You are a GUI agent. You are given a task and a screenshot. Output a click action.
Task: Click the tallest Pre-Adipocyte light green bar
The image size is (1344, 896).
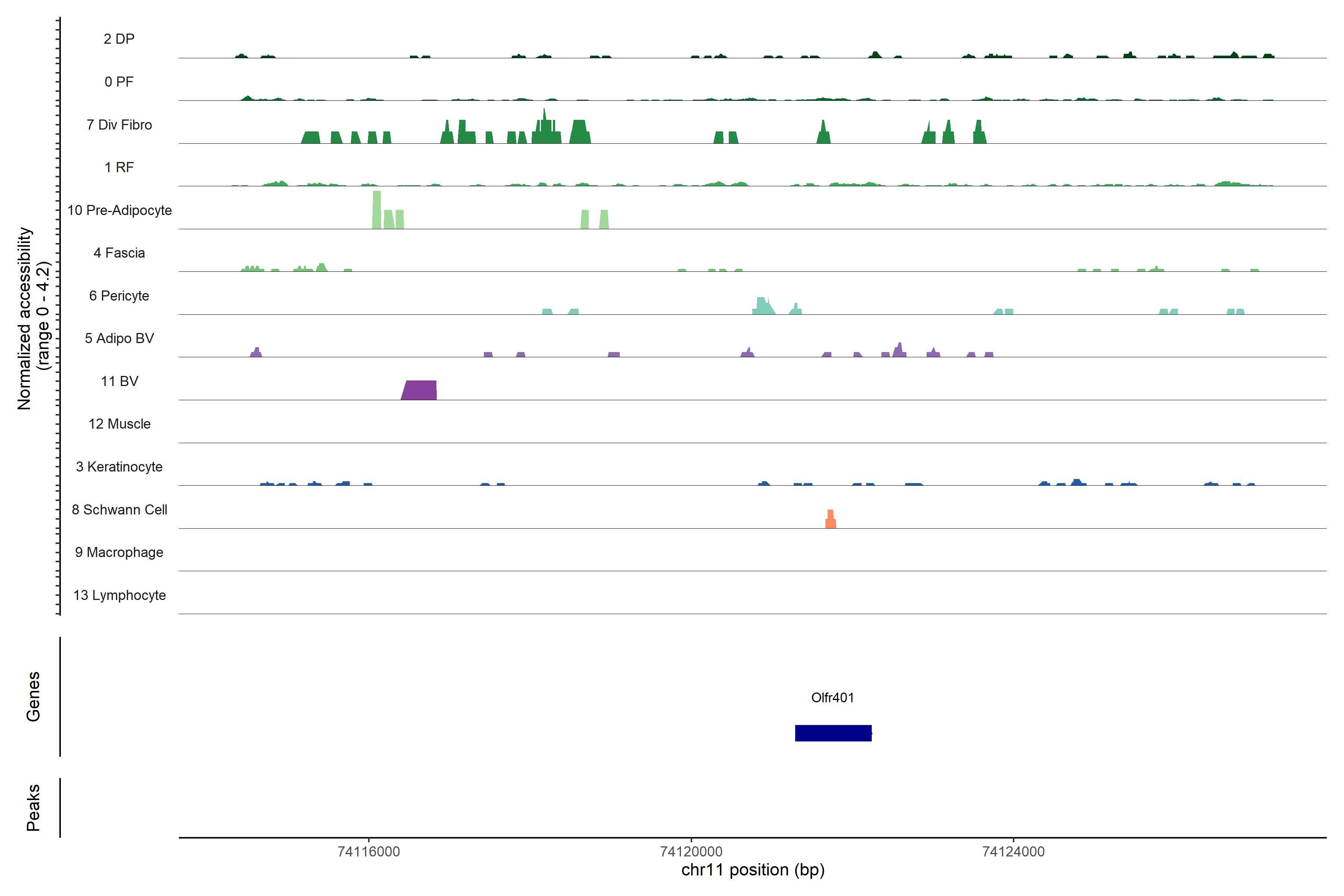pos(377,210)
